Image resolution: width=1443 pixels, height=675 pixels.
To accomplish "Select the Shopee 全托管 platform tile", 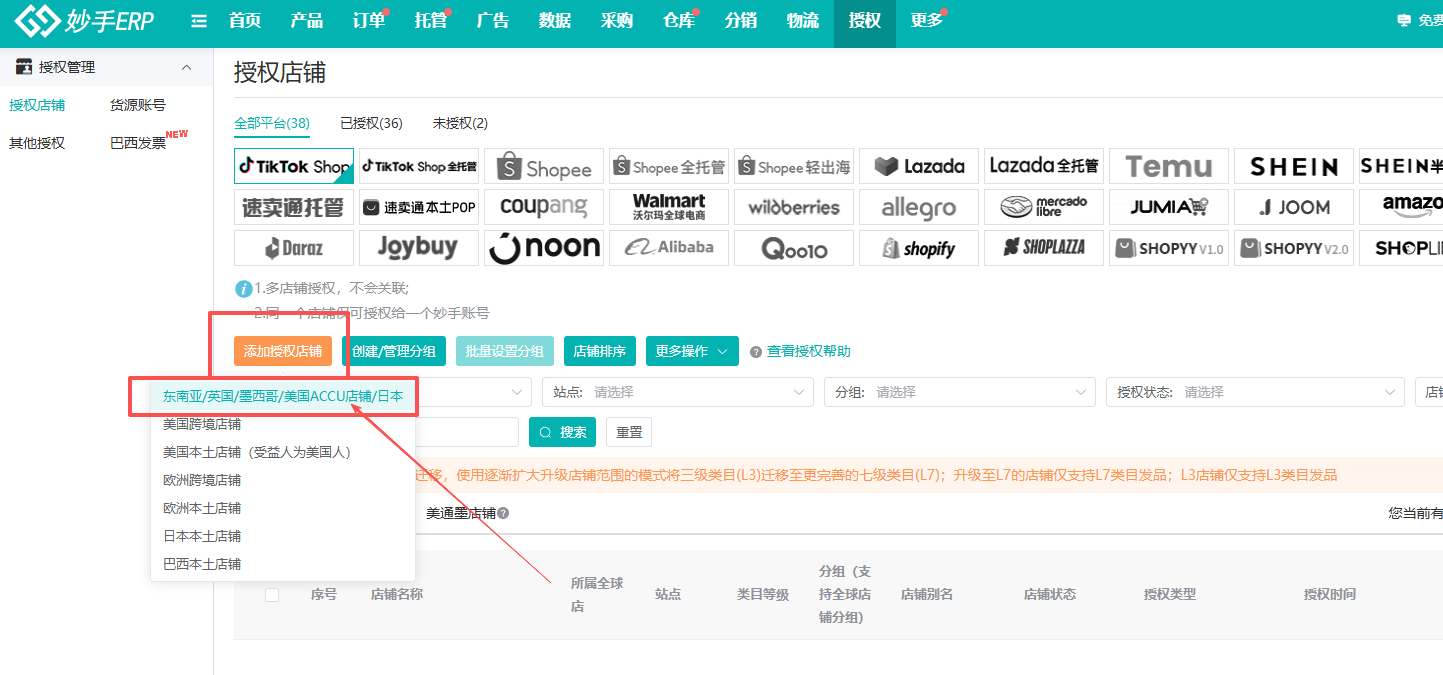I will (669, 166).
